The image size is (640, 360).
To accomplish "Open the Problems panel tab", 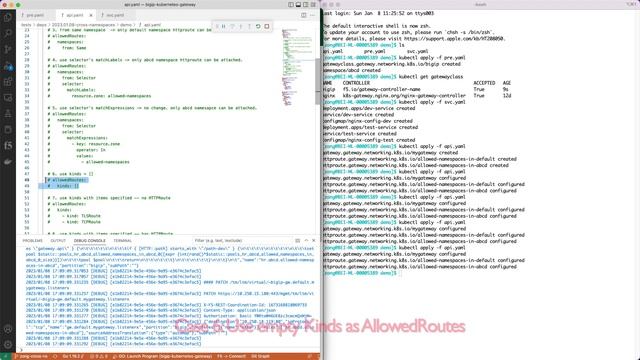I will (x=33, y=241).
